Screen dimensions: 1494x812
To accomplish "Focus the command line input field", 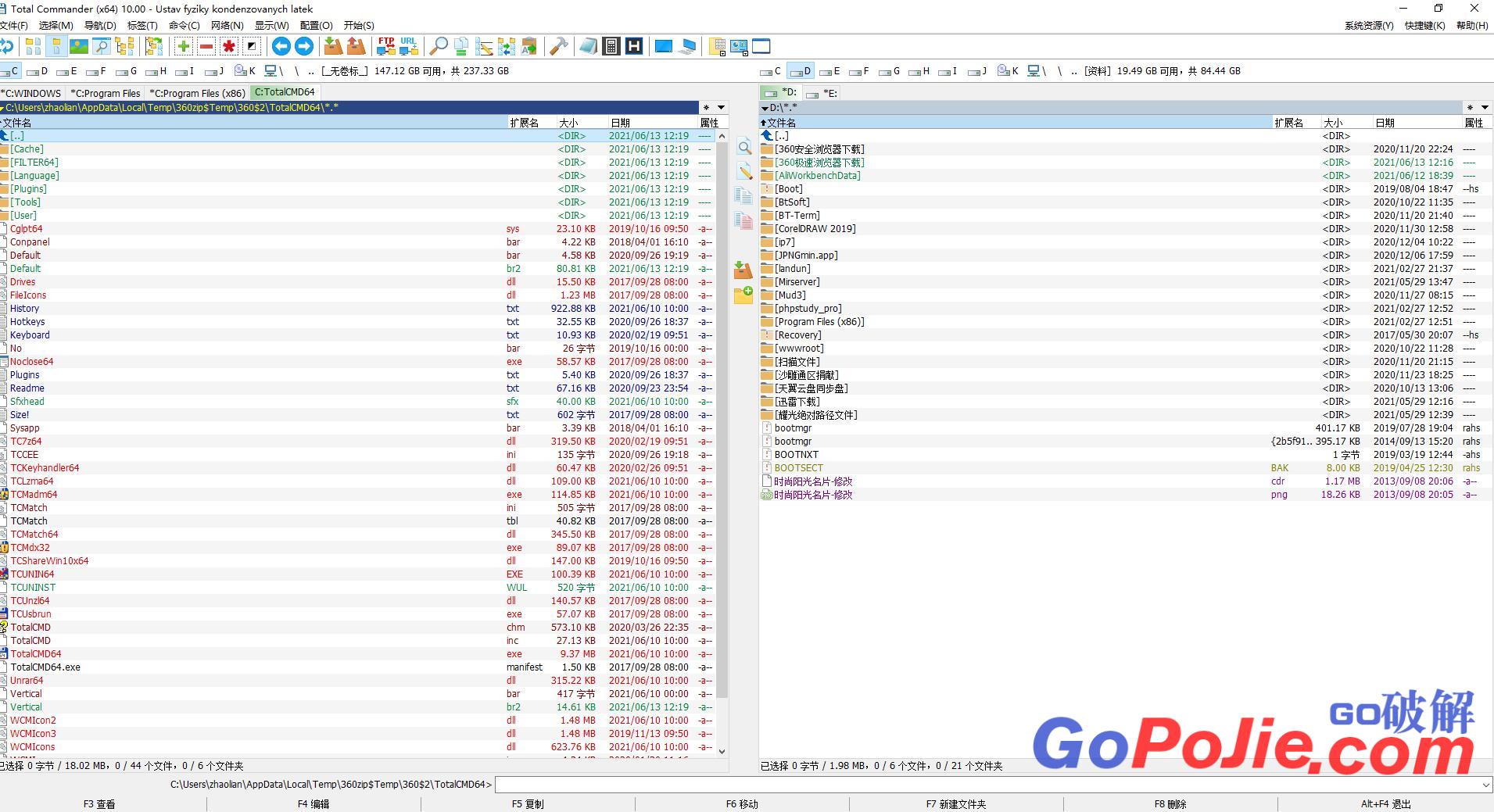I will [987, 785].
